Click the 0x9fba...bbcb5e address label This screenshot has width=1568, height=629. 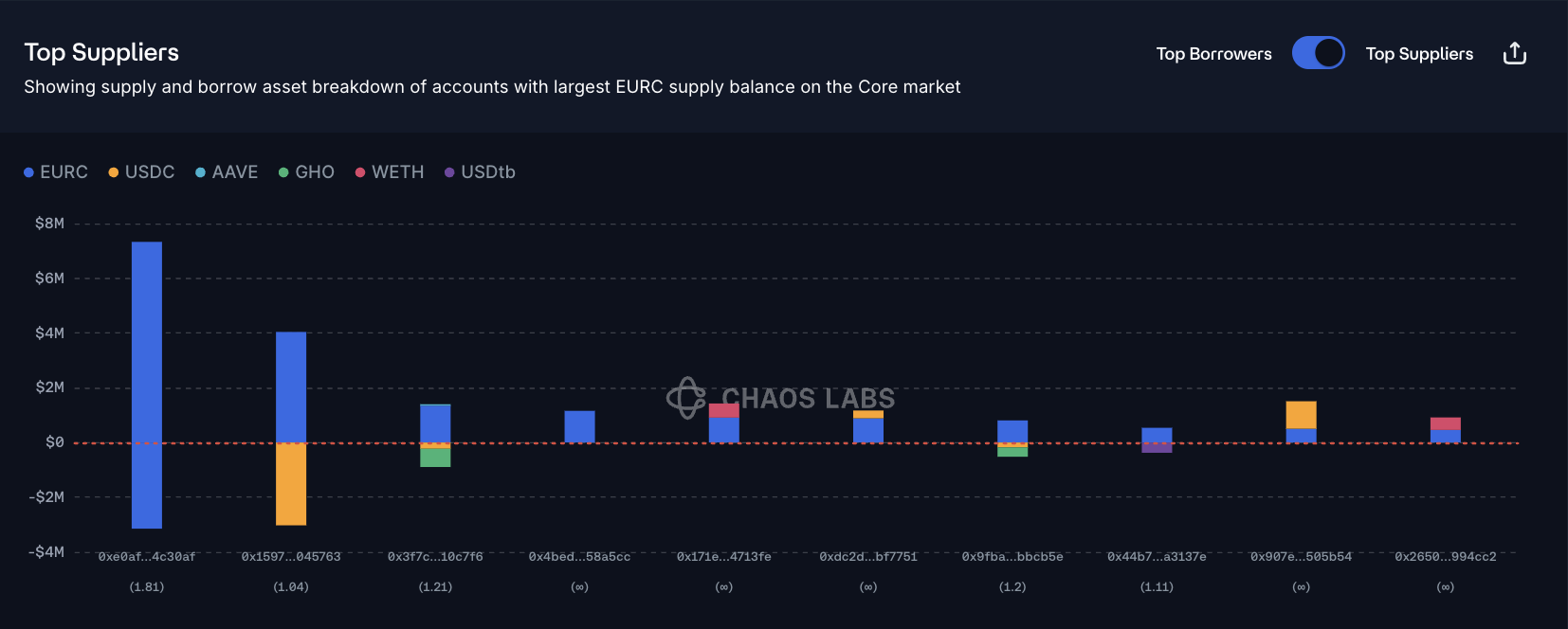(x=1012, y=557)
